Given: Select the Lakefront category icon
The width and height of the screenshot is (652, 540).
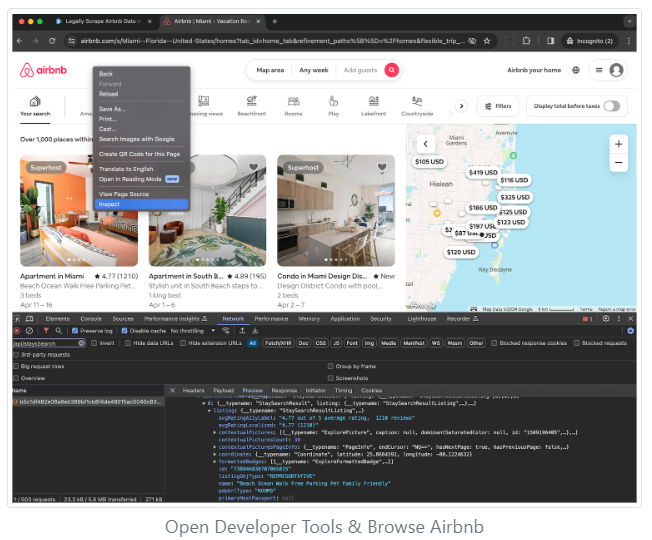Looking at the screenshot, I should (x=373, y=106).
